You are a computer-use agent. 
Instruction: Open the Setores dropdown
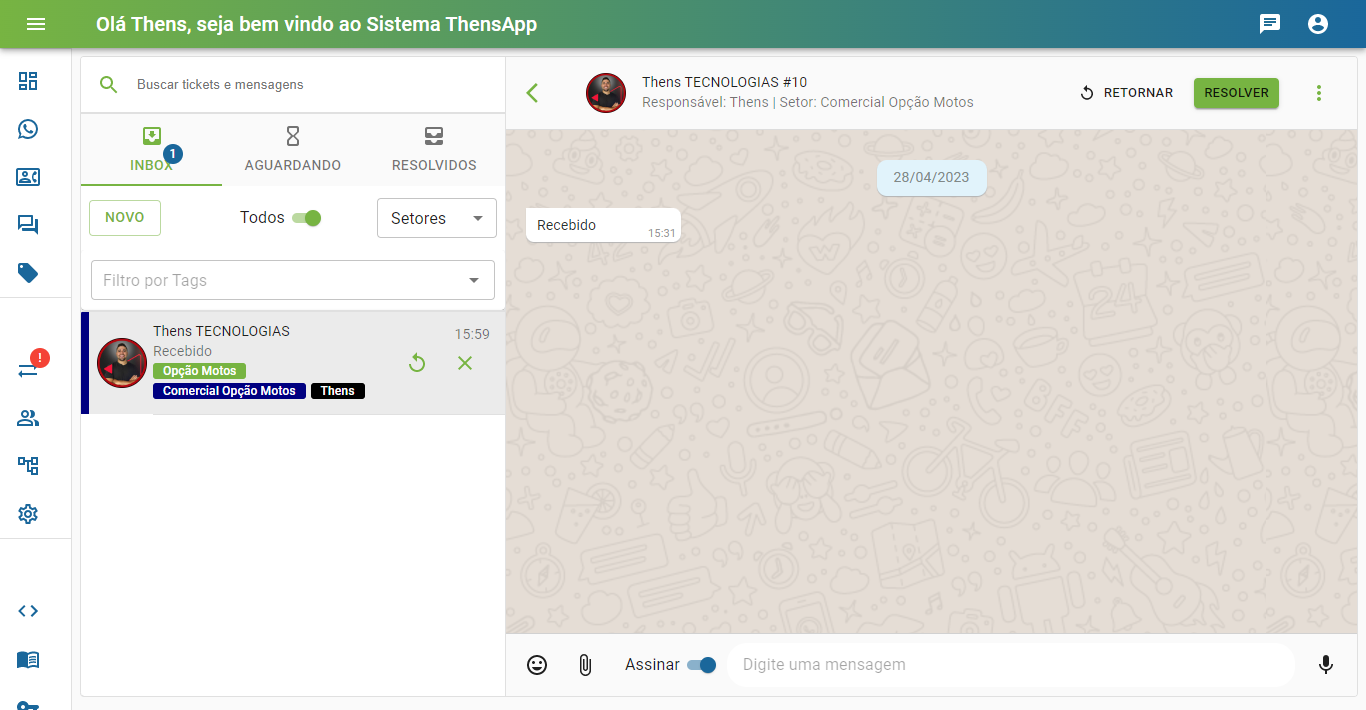point(436,218)
